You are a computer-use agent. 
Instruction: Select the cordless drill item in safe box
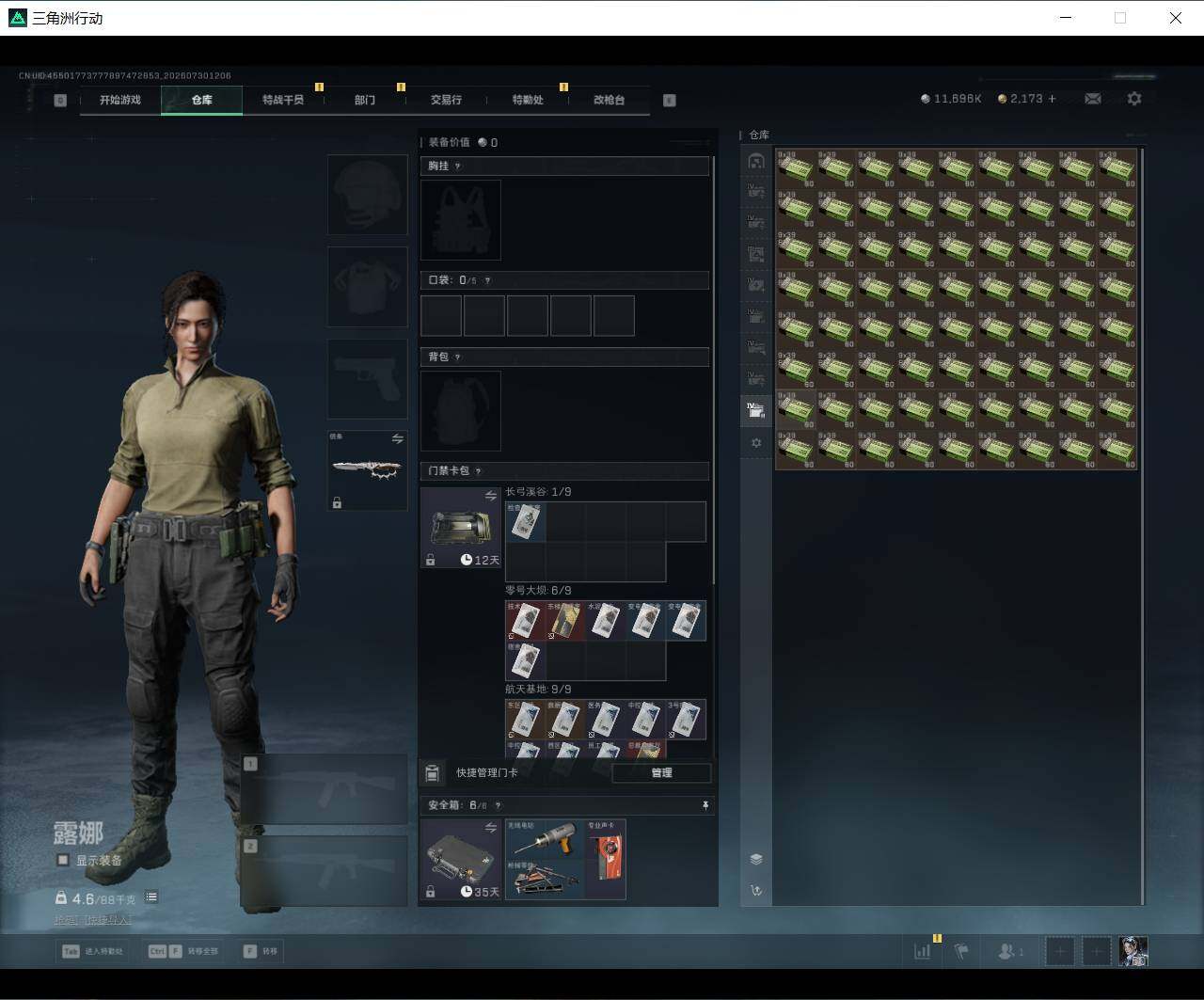(x=545, y=839)
